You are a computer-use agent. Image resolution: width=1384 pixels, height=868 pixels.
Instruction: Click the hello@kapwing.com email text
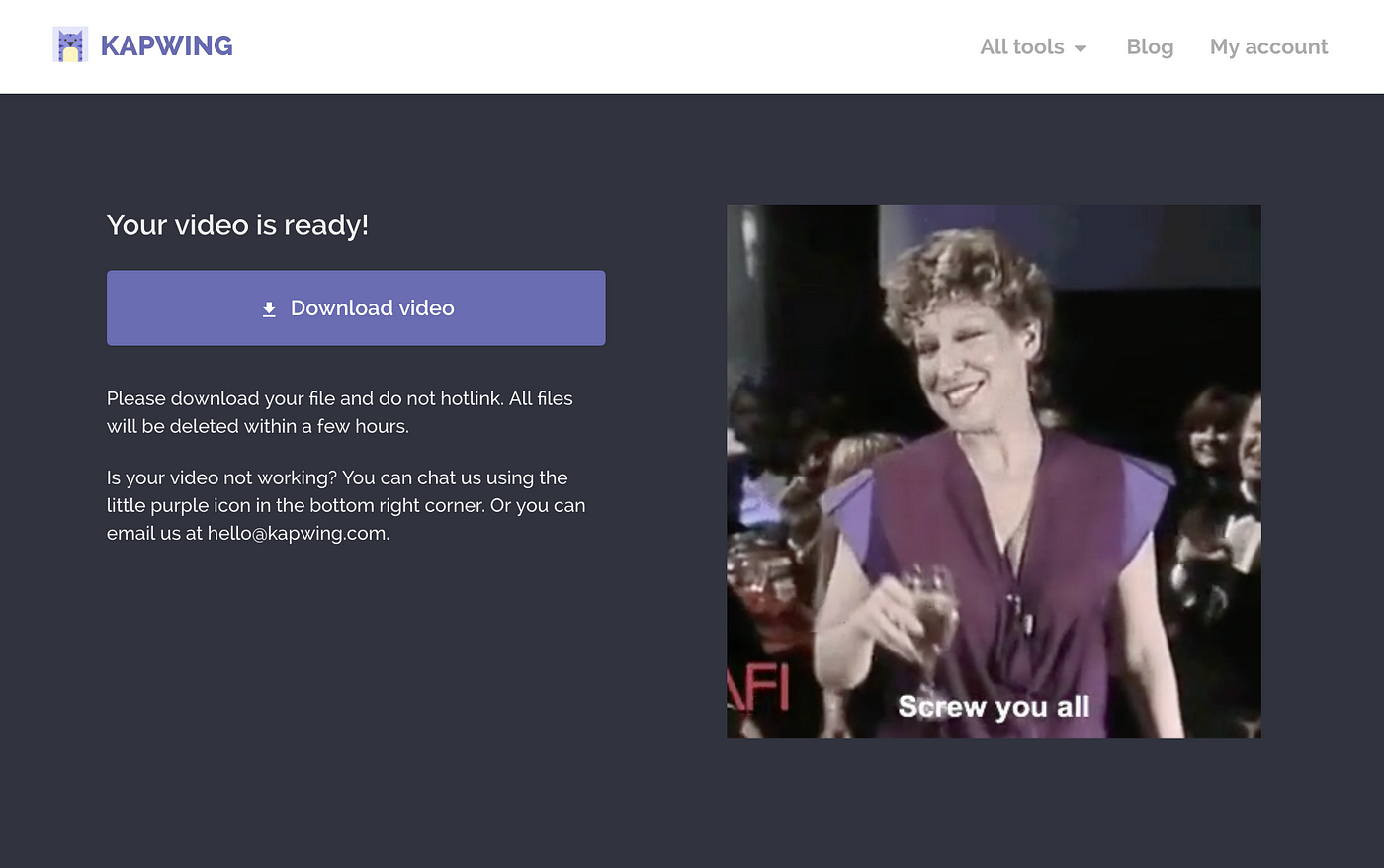pyautogui.click(x=297, y=533)
